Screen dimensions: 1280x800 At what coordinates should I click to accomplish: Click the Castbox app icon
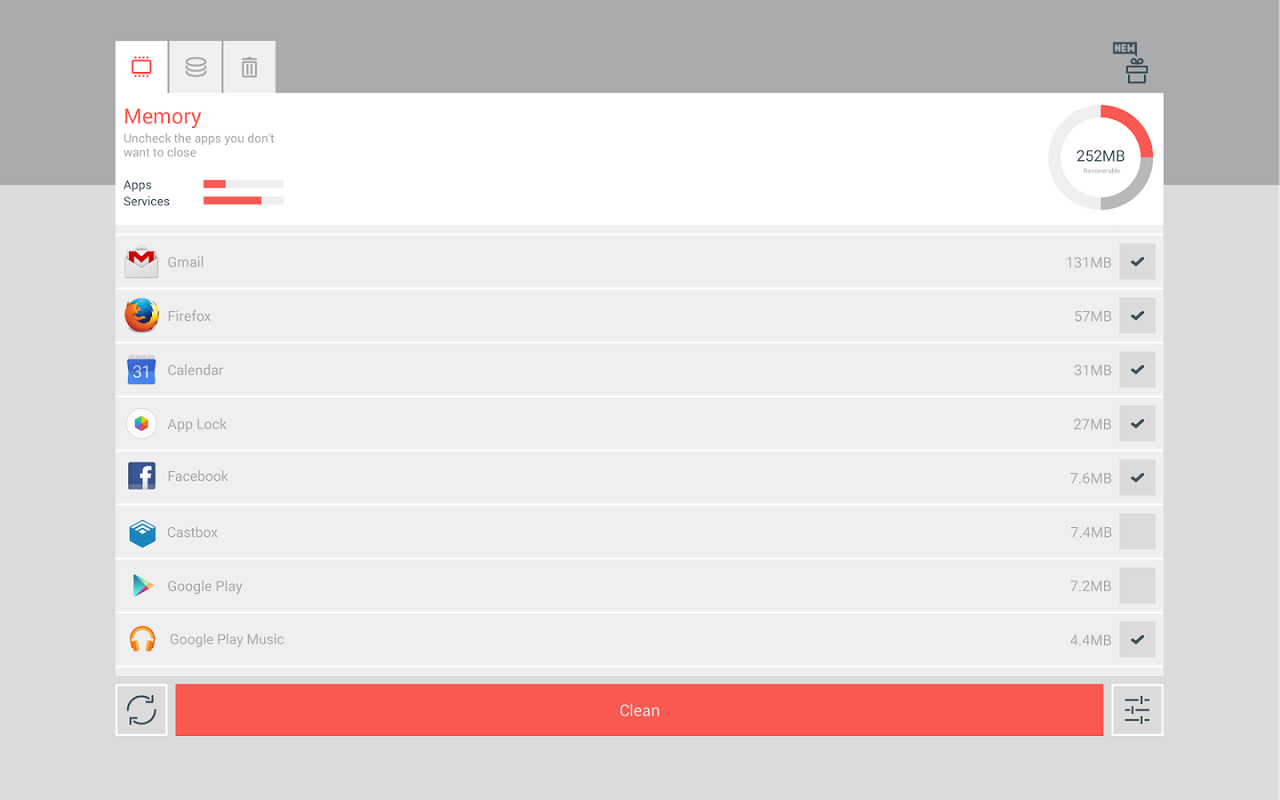click(142, 532)
